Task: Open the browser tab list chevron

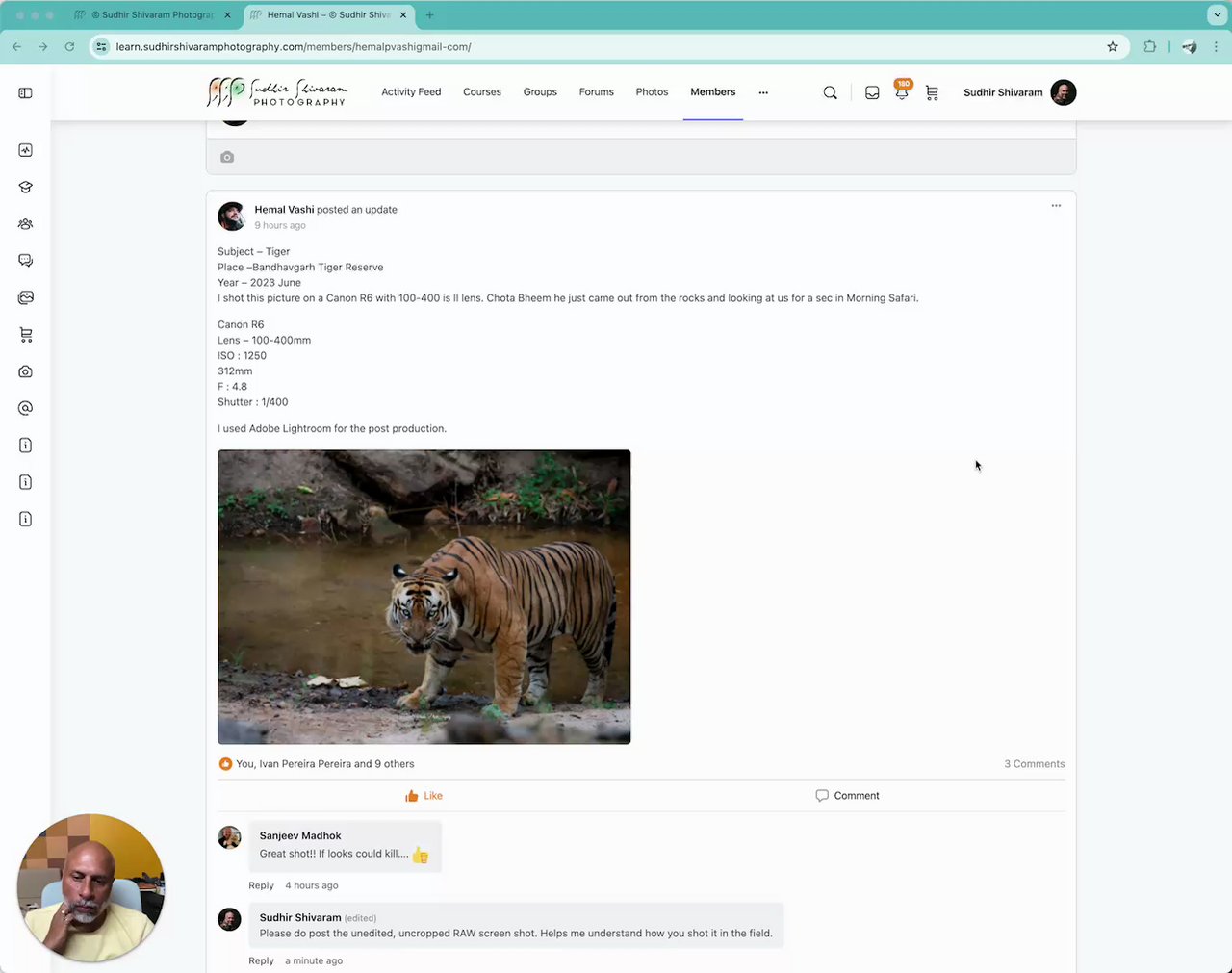Action: click(x=1217, y=14)
